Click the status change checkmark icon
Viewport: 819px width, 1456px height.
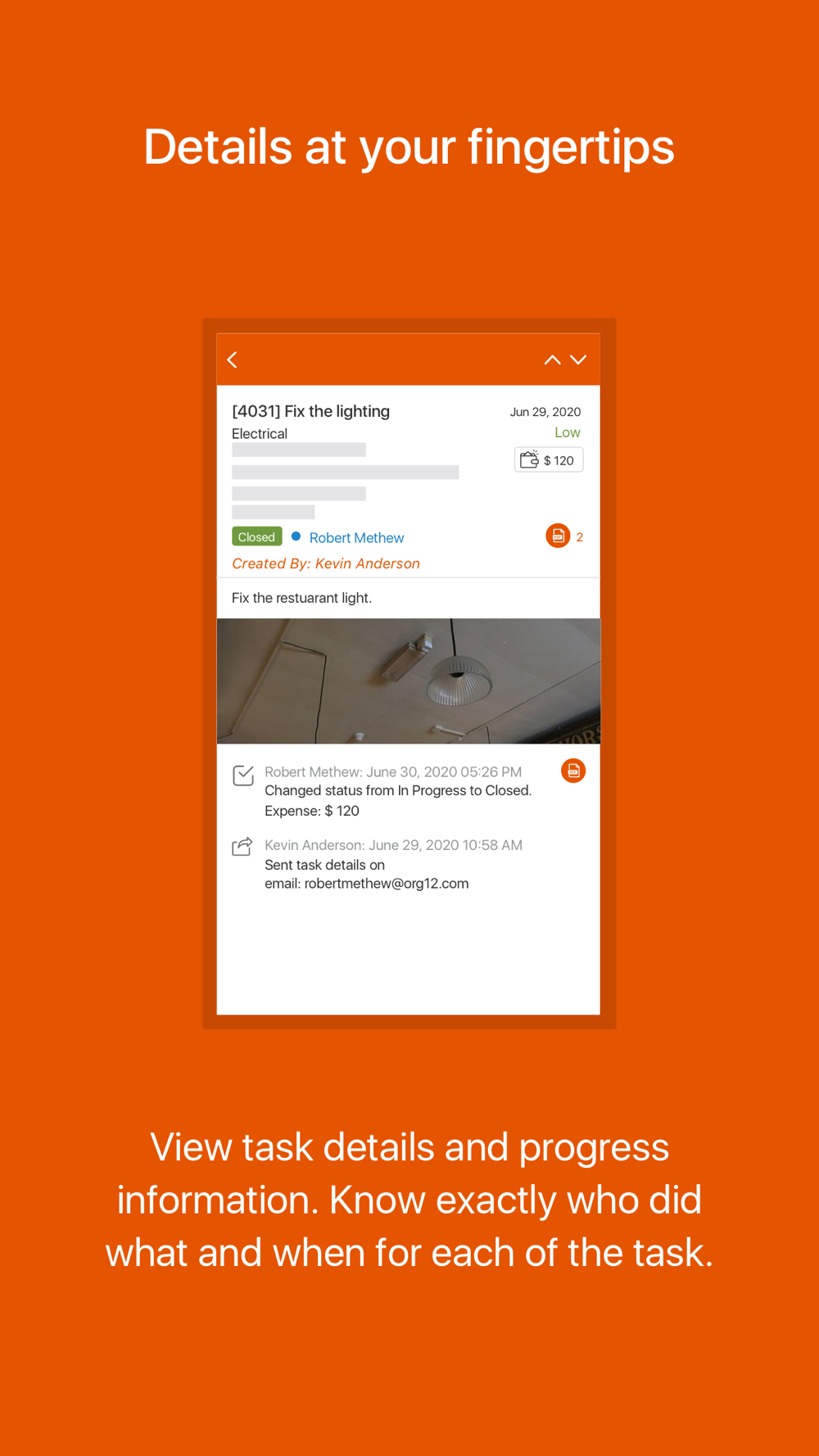(x=243, y=775)
